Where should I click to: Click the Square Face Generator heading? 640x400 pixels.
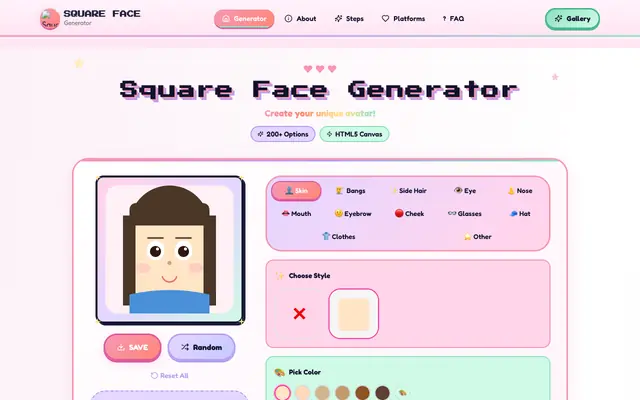click(x=320, y=90)
